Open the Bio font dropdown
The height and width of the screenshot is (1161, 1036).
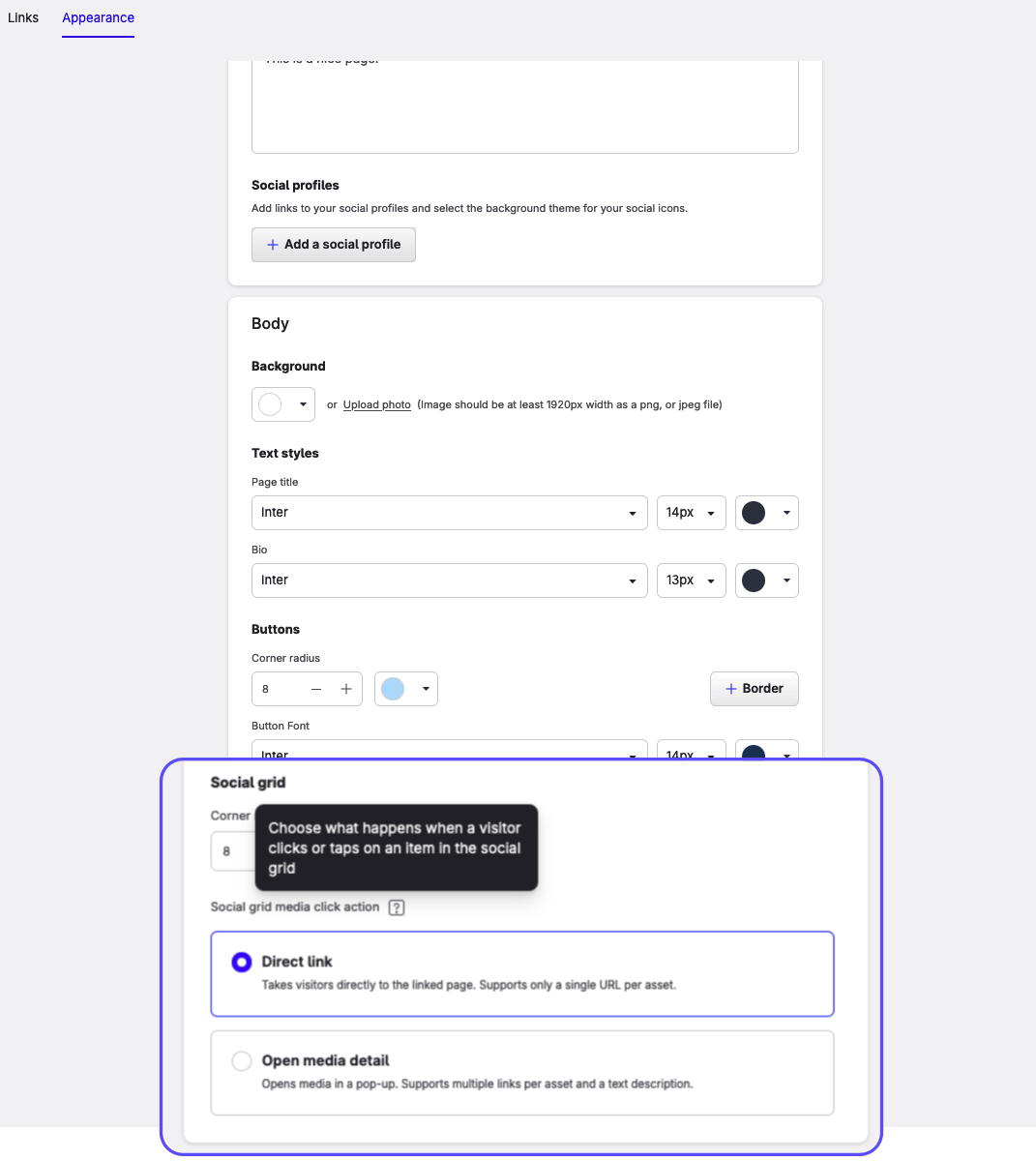[x=449, y=580]
